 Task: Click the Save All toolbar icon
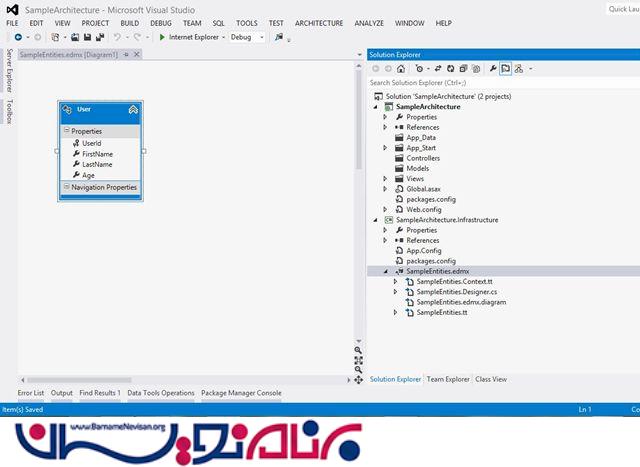click(100, 37)
